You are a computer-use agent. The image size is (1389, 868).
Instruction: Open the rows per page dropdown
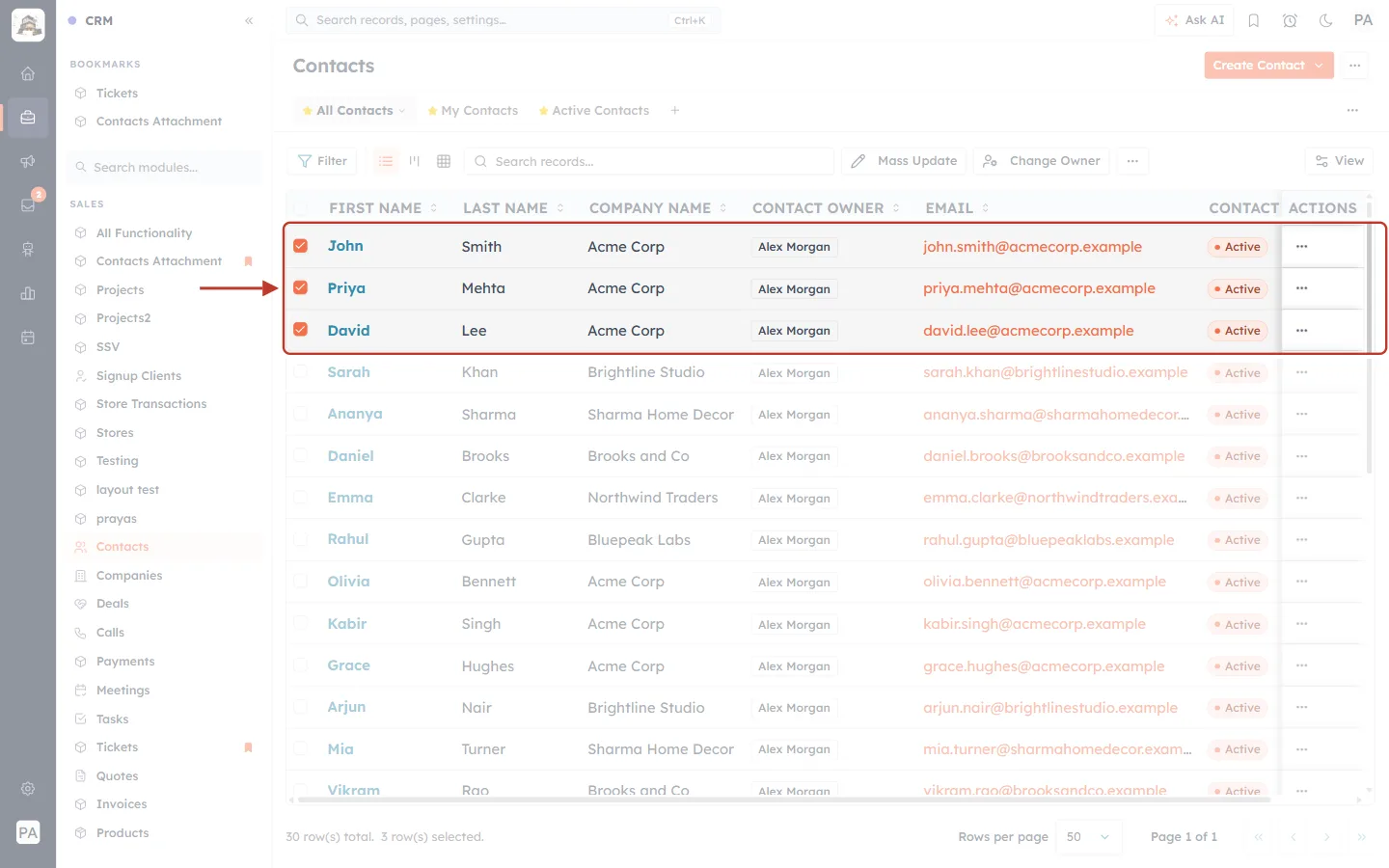tap(1089, 837)
